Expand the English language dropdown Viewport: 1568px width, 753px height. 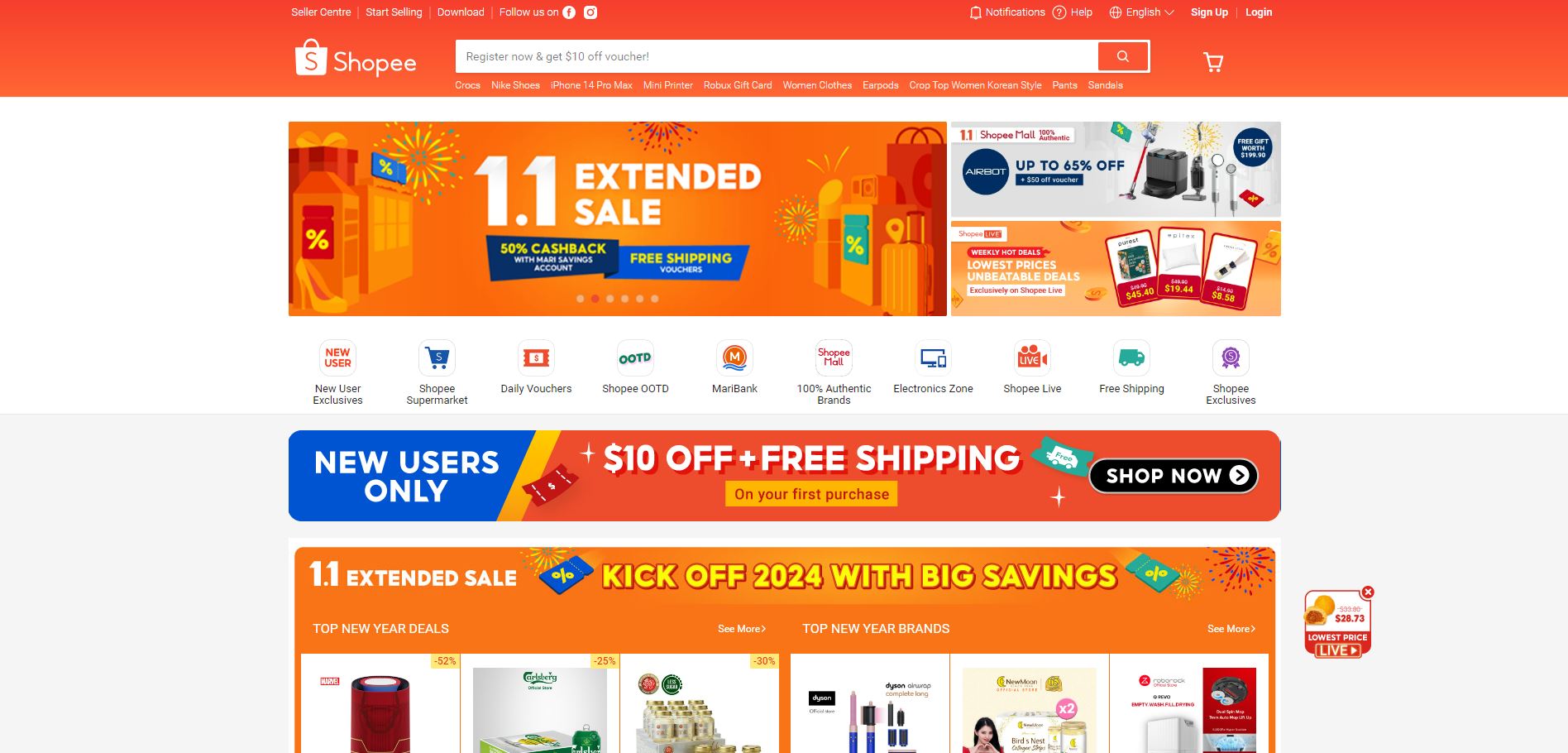[1141, 12]
